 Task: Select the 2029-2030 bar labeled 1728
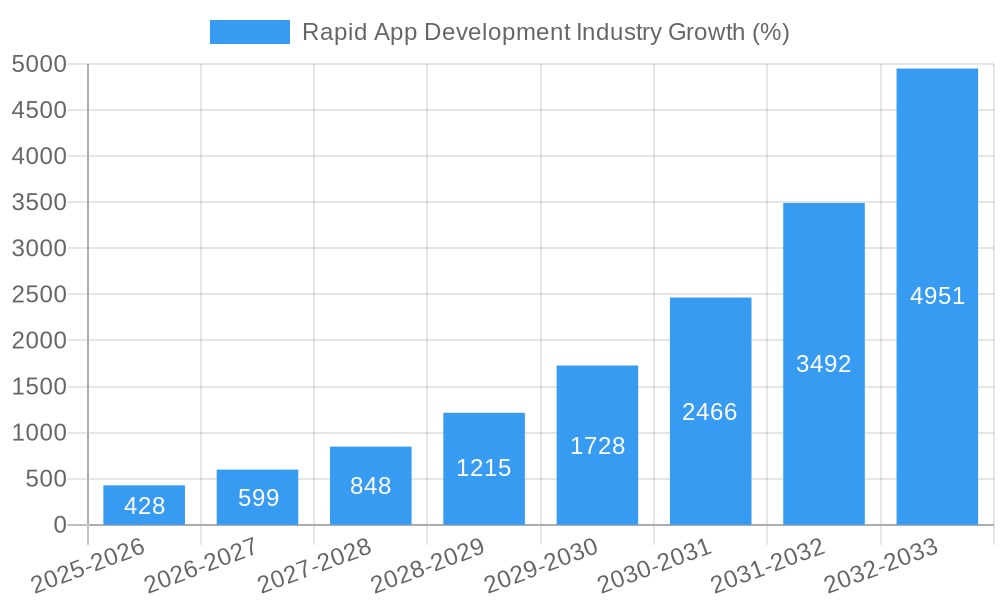[x=598, y=445]
